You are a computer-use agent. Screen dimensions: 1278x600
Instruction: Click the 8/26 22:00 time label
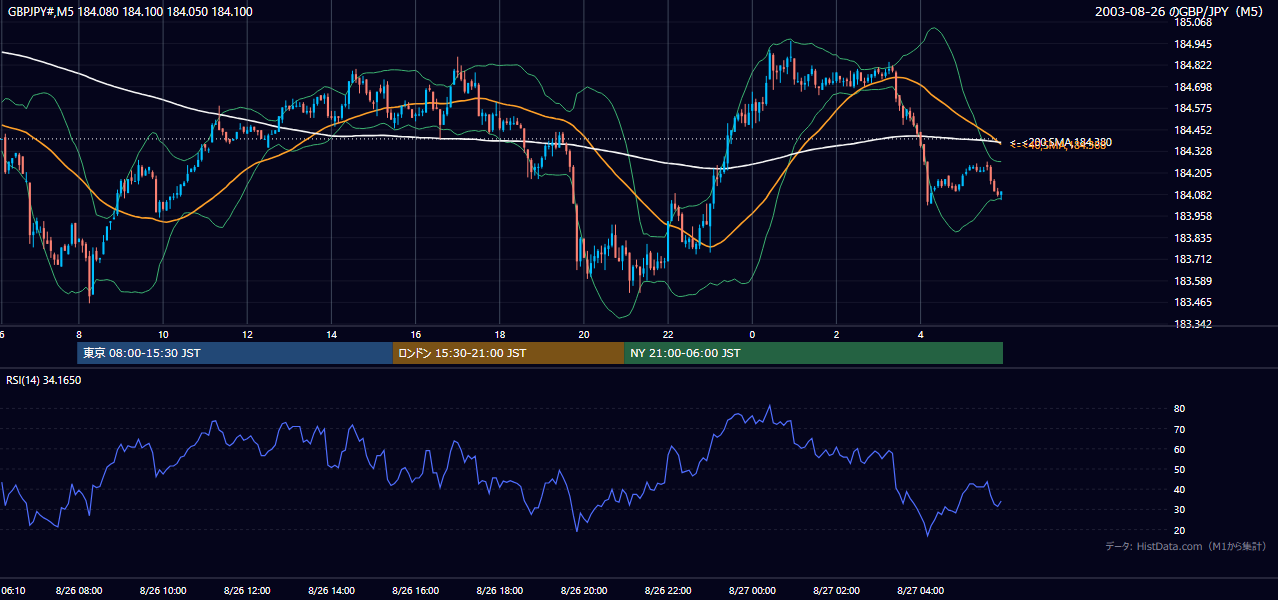pos(668,591)
